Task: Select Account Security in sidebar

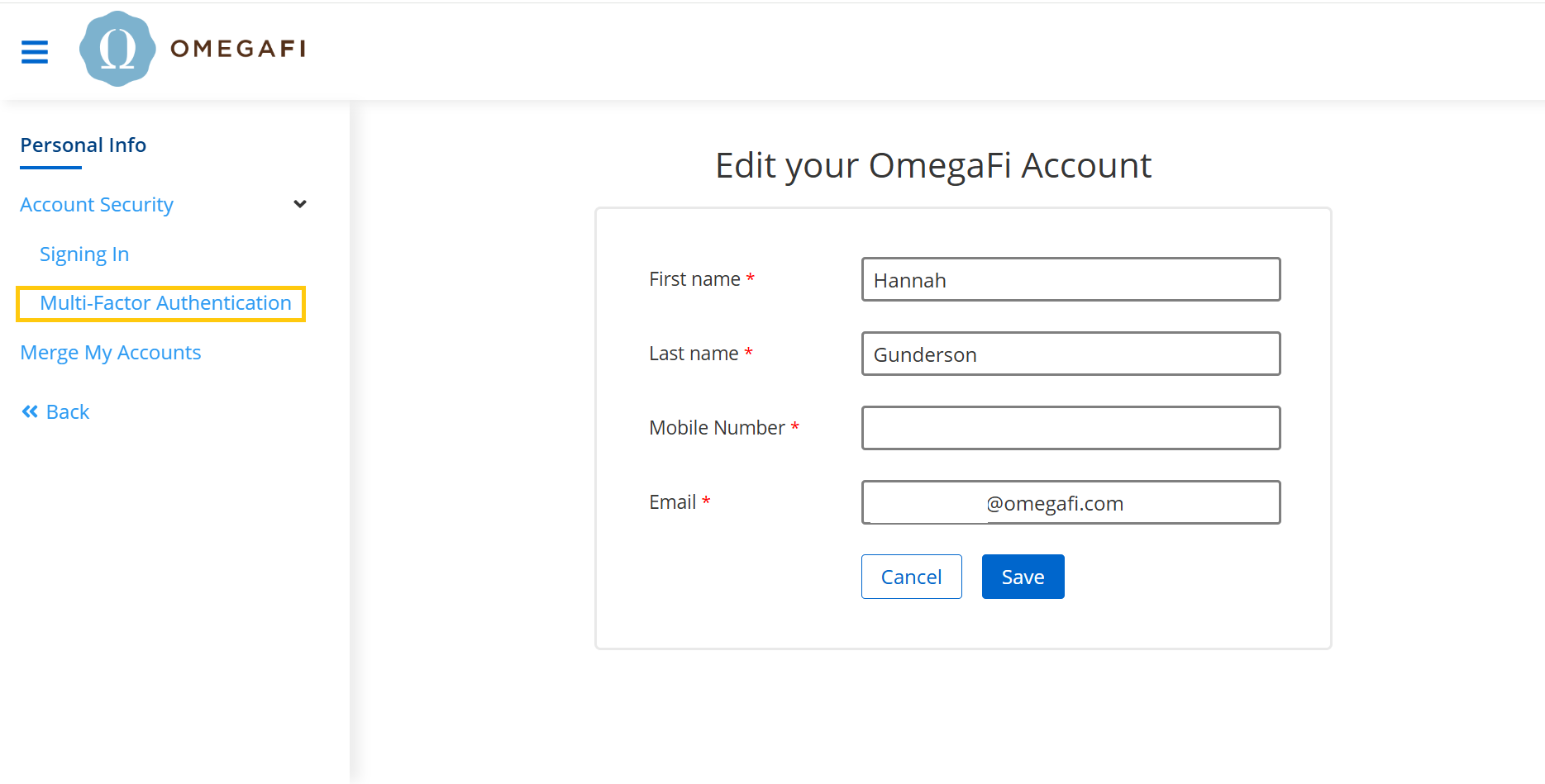Action: pyautogui.click(x=97, y=205)
